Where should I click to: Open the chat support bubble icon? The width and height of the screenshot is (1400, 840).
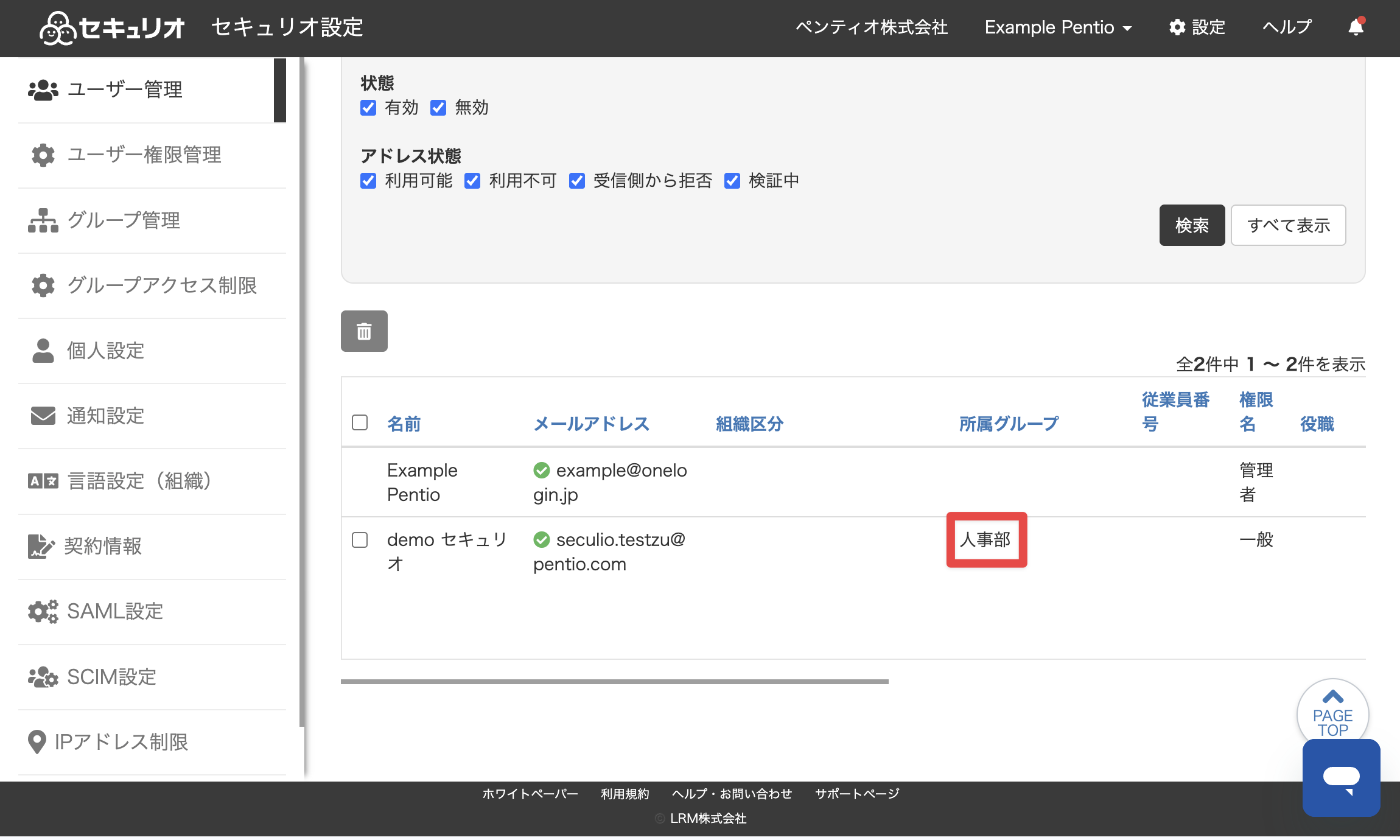click(1341, 777)
